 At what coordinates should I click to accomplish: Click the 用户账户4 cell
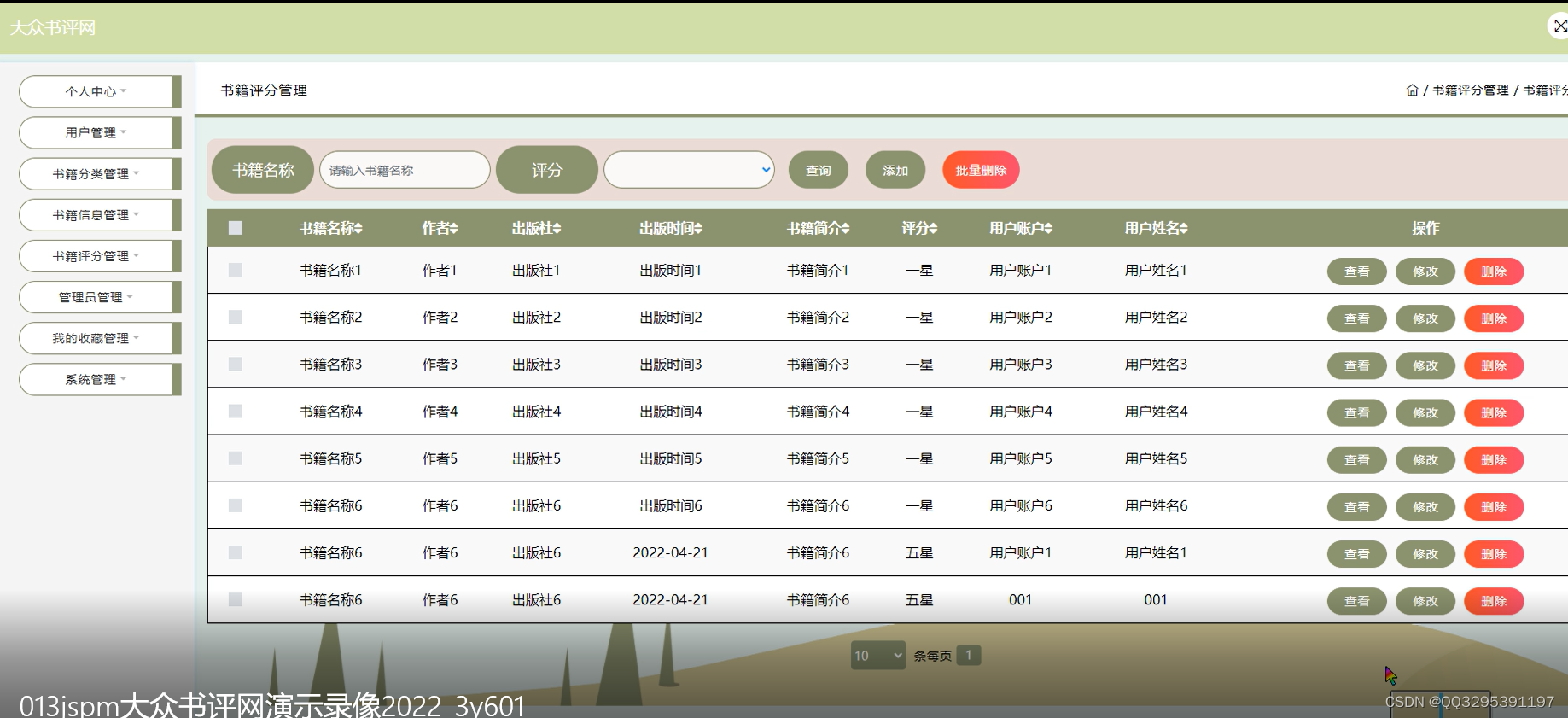click(x=1021, y=412)
